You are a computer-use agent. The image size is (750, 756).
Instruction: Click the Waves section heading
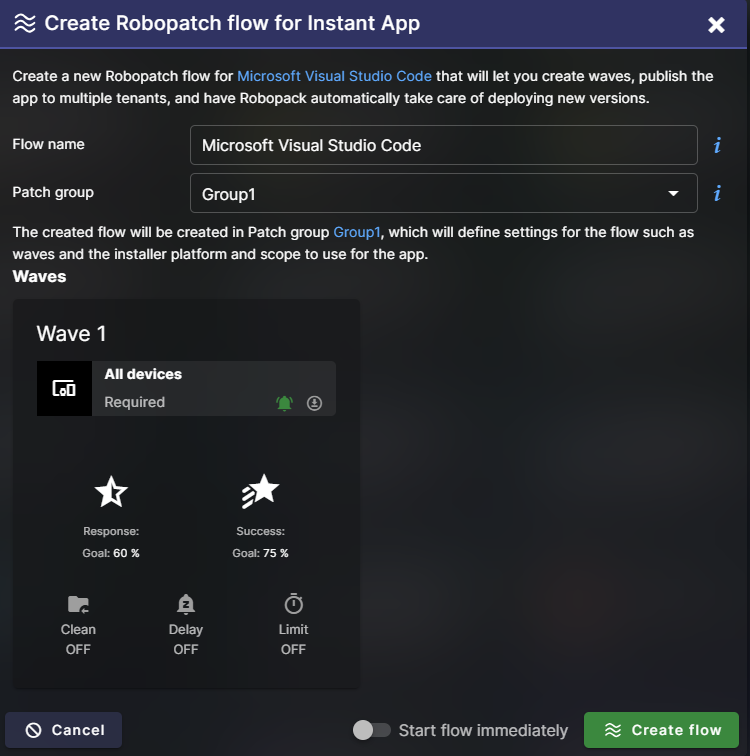tap(40, 276)
